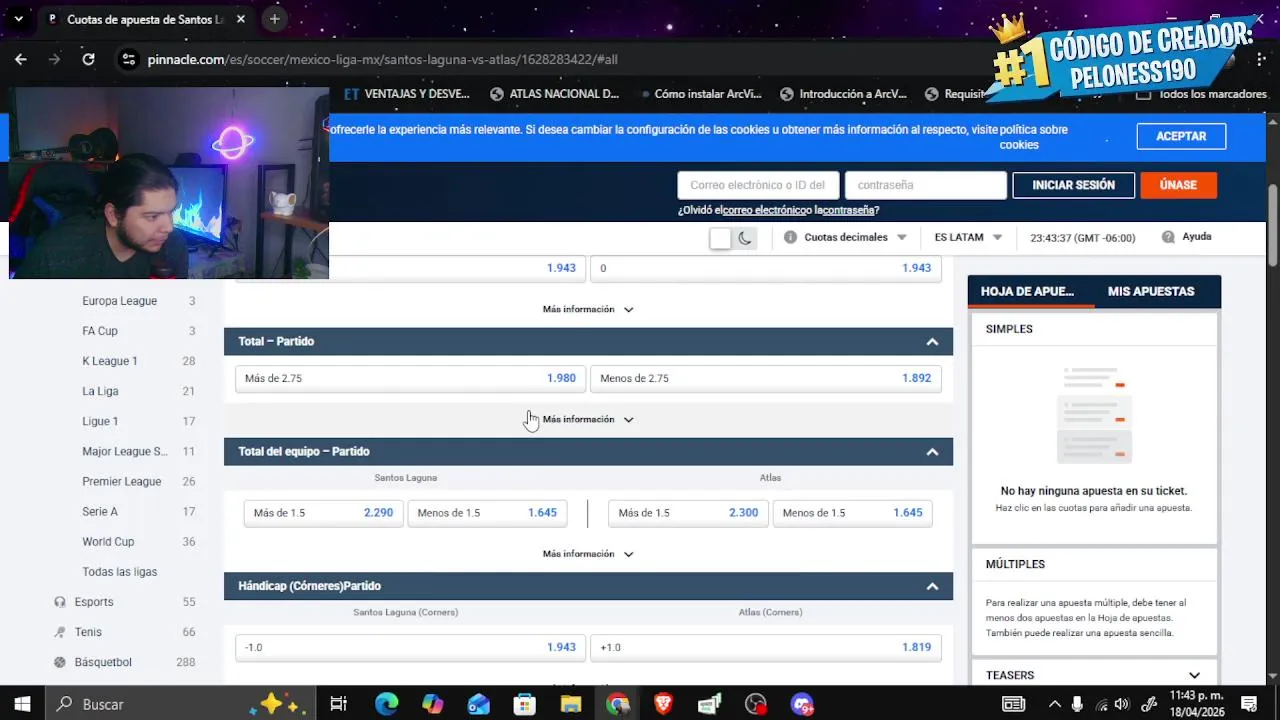Click the Ayuda help icon
Image resolution: width=1280 pixels, height=720 pixels.
click(1168, 237)
